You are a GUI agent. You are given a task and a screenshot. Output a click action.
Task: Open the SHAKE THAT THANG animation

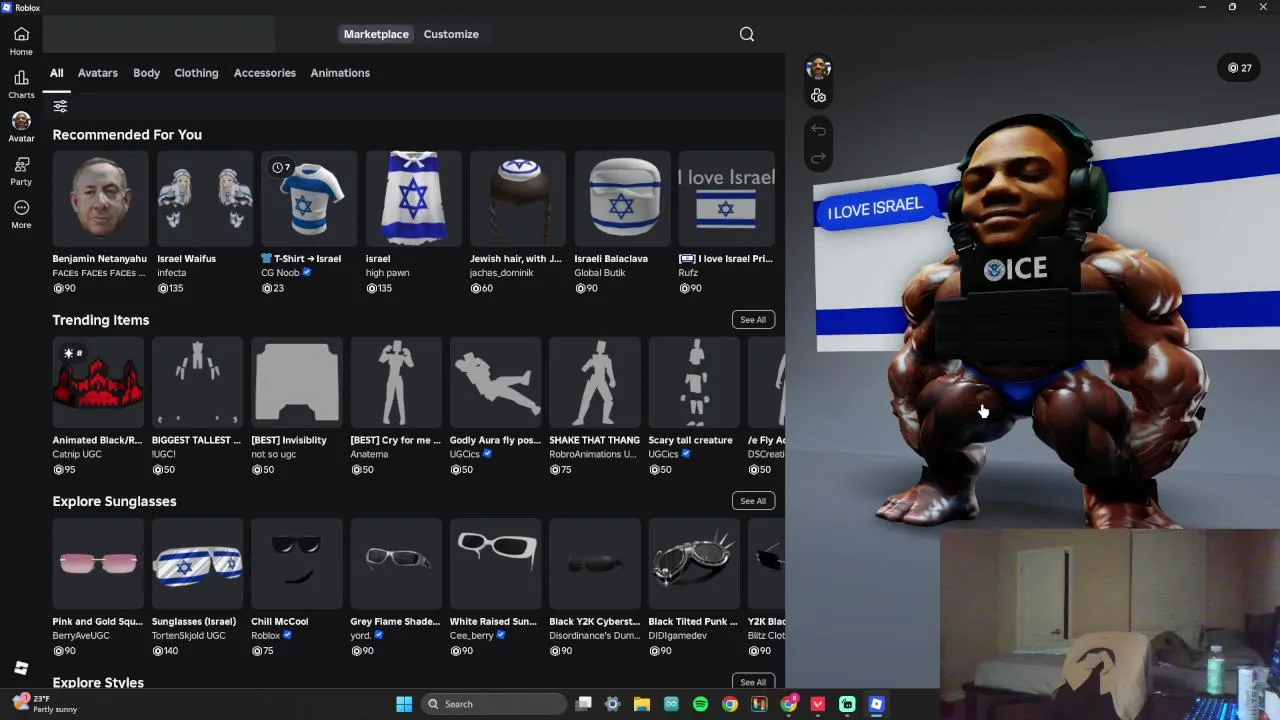[595, 382]
